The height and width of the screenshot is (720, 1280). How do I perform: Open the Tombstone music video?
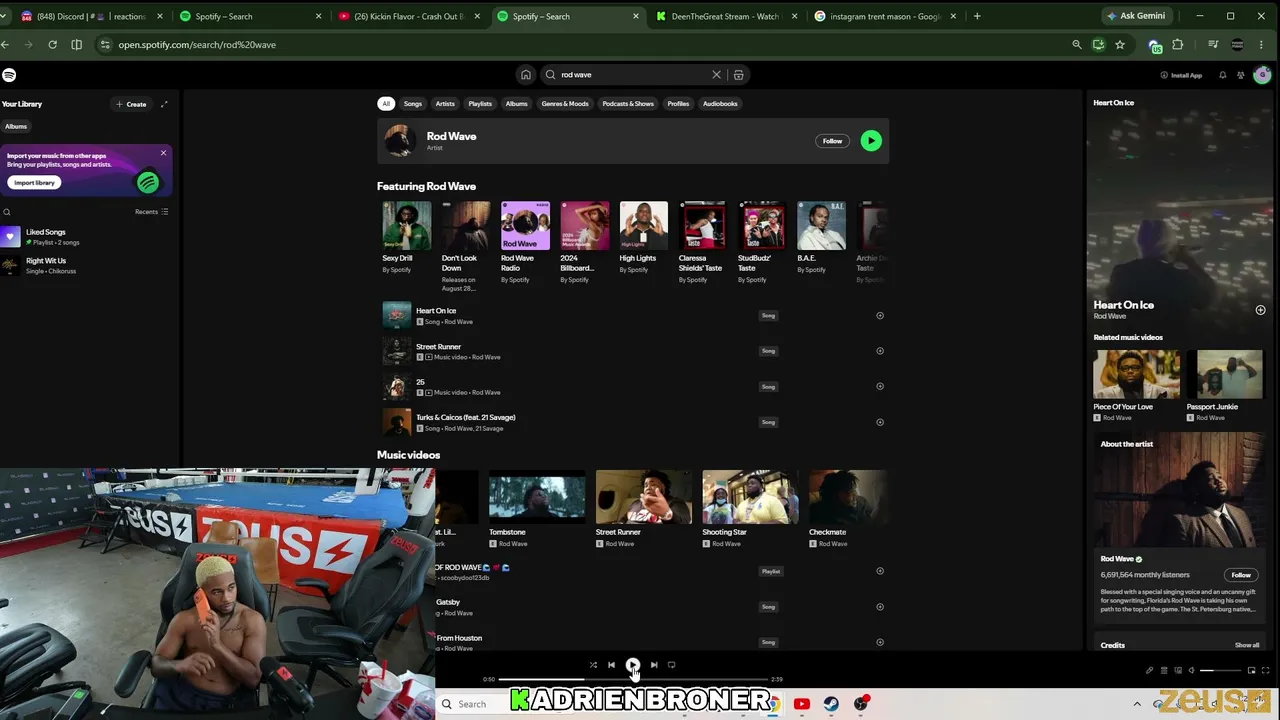click(x=537, y=497)
